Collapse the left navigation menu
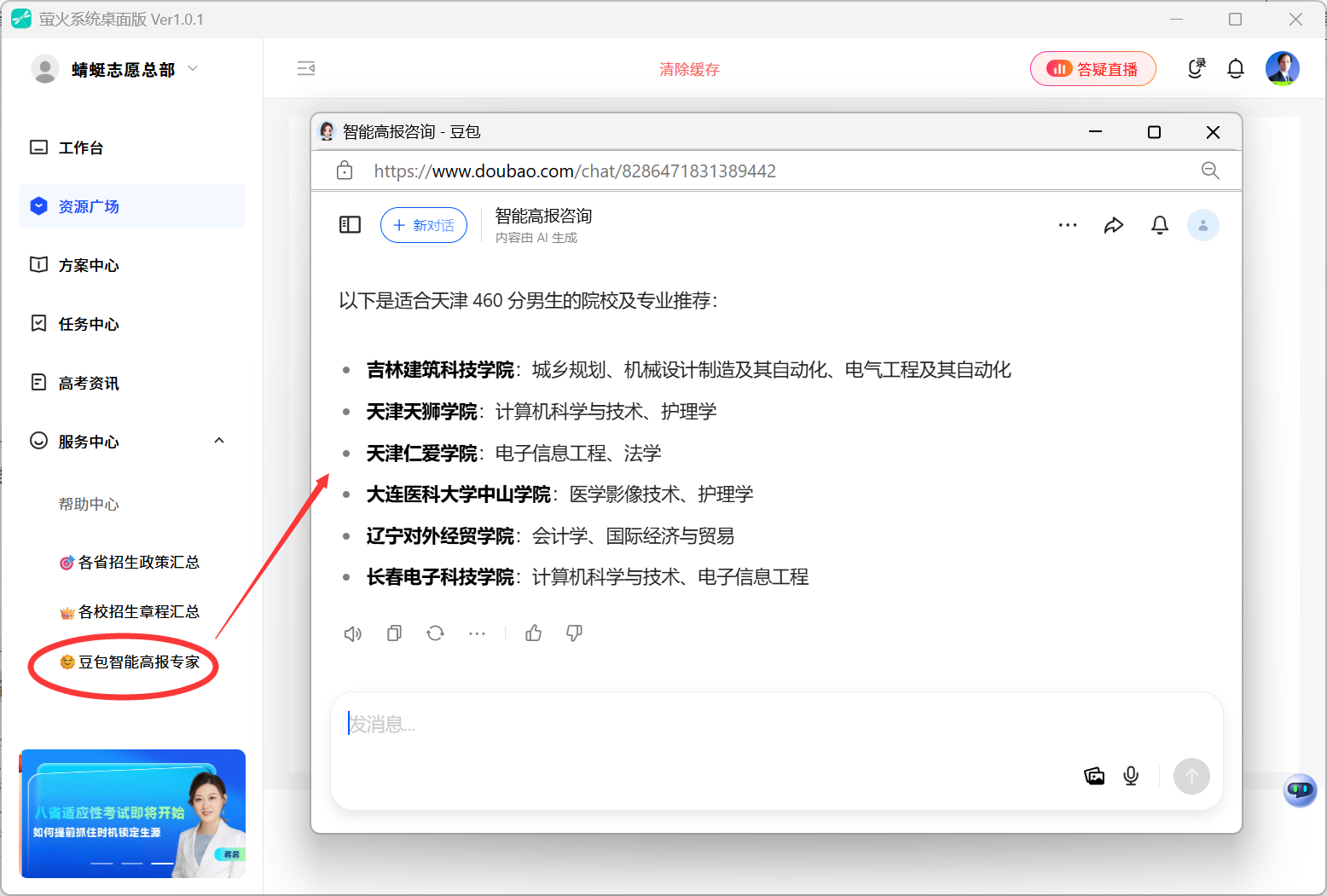 306,69
